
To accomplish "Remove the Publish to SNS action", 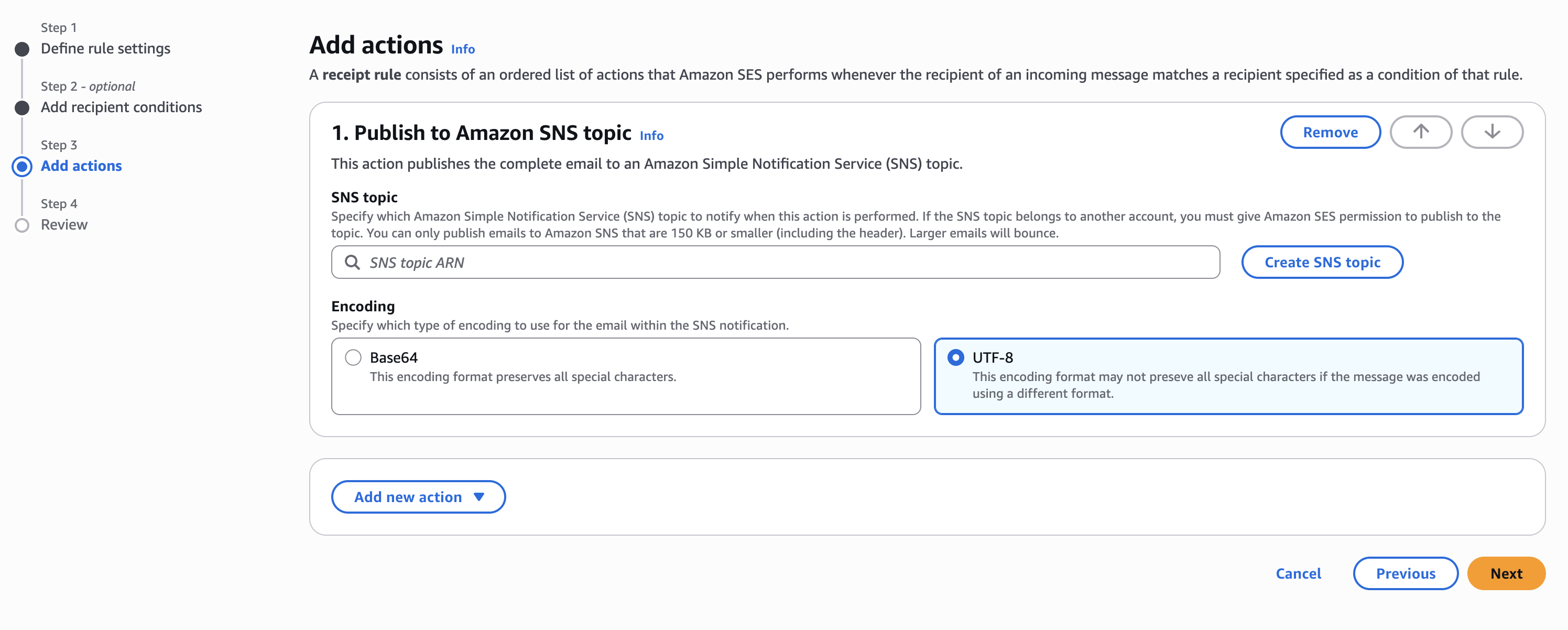I will (x=1330, y=132).
